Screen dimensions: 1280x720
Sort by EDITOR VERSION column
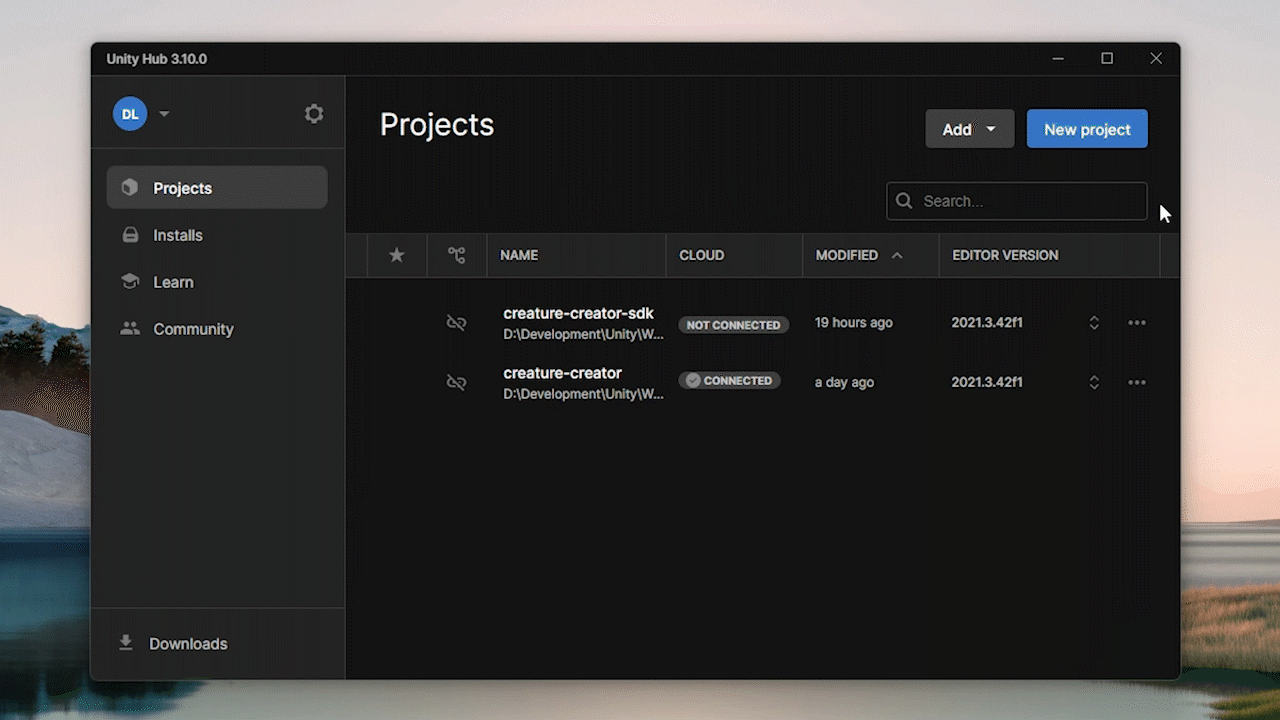(x=1005, y=255)
